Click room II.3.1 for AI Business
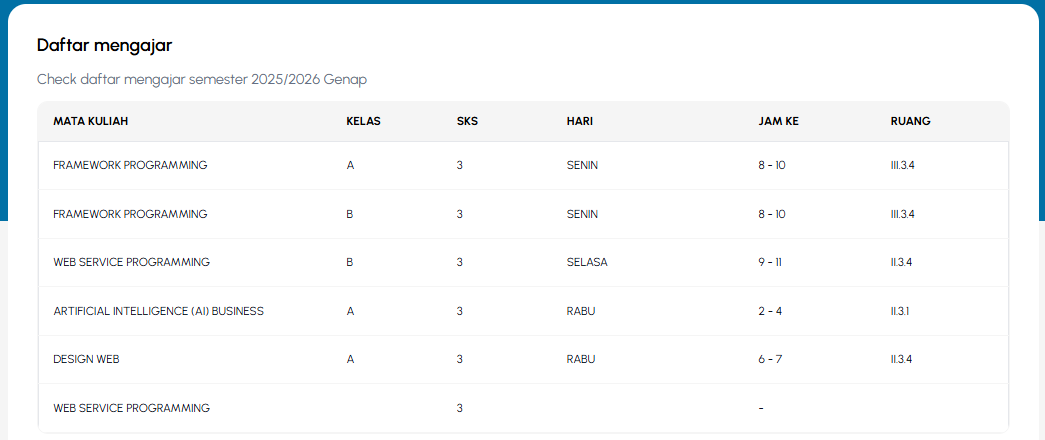The width and height of the screenshot is (1045, 440). (x=900, y=311)
